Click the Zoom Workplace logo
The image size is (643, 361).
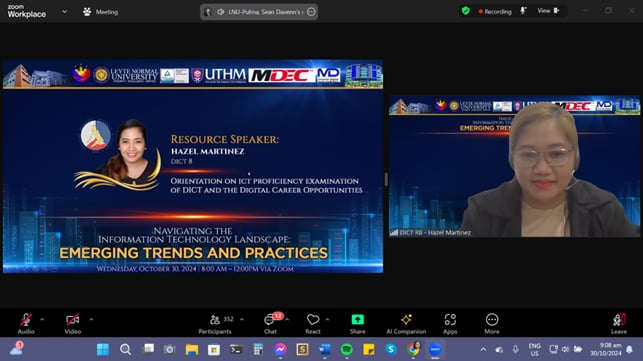27,11
